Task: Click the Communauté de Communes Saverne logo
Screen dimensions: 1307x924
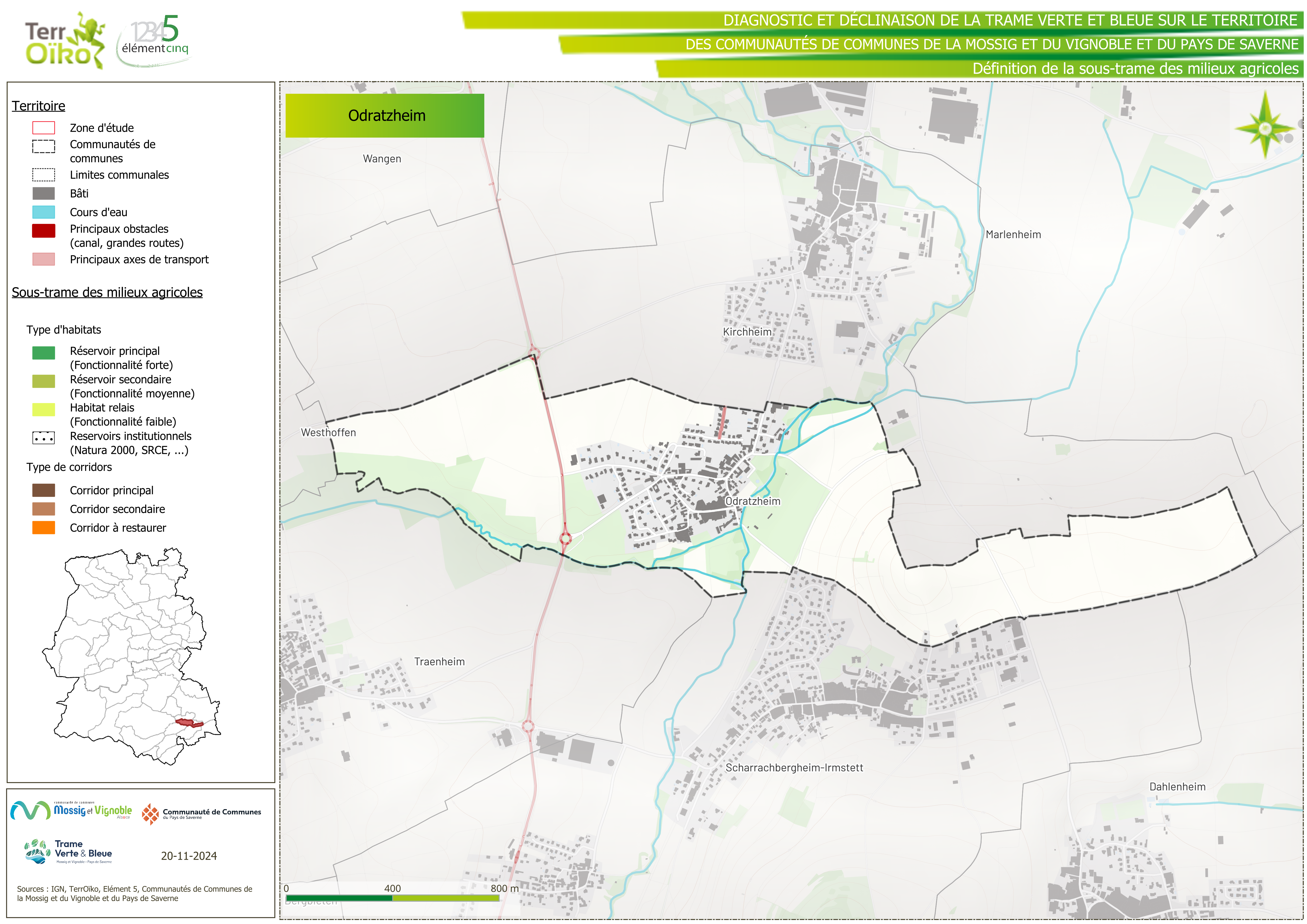Action: [x=202, y=814]
